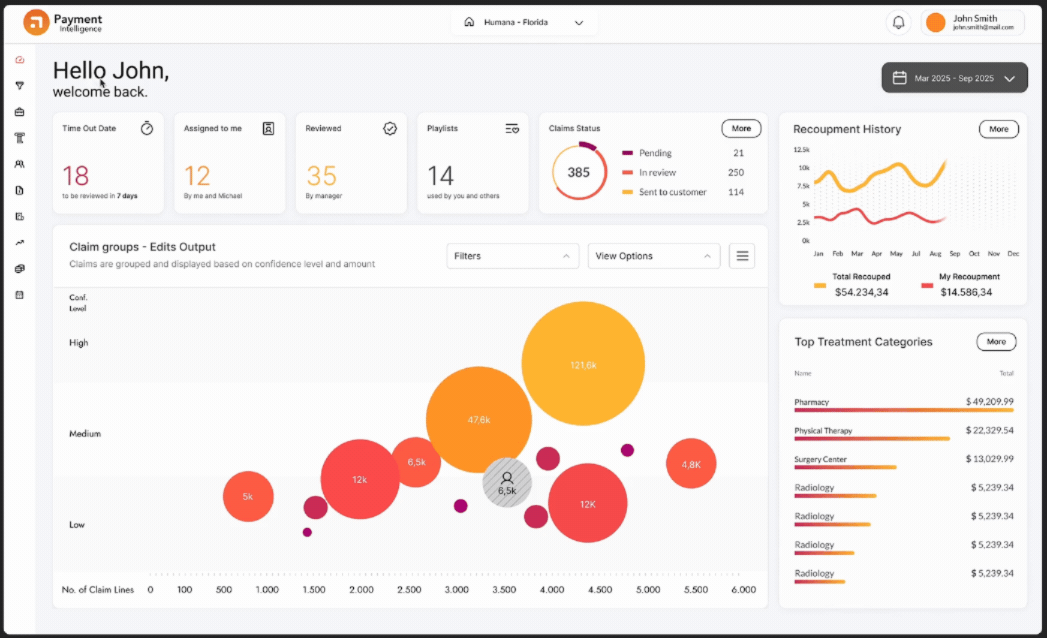Viewport: 1047px width, 638px height.
Task: Click More button in Recoupment History
Action: coord(998,129)
